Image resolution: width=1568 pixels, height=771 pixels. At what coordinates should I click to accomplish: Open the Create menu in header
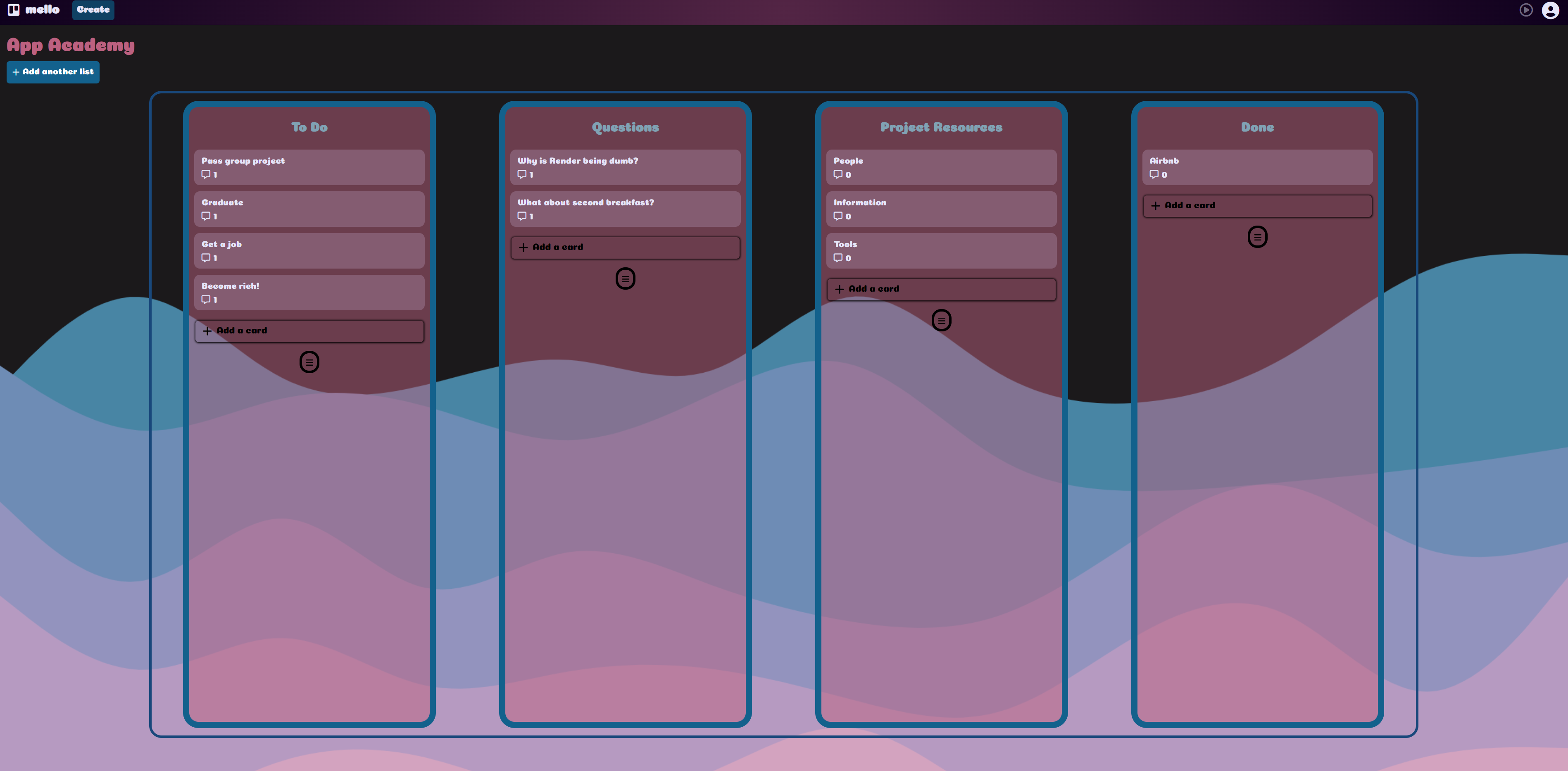click(x=93, y=10)
